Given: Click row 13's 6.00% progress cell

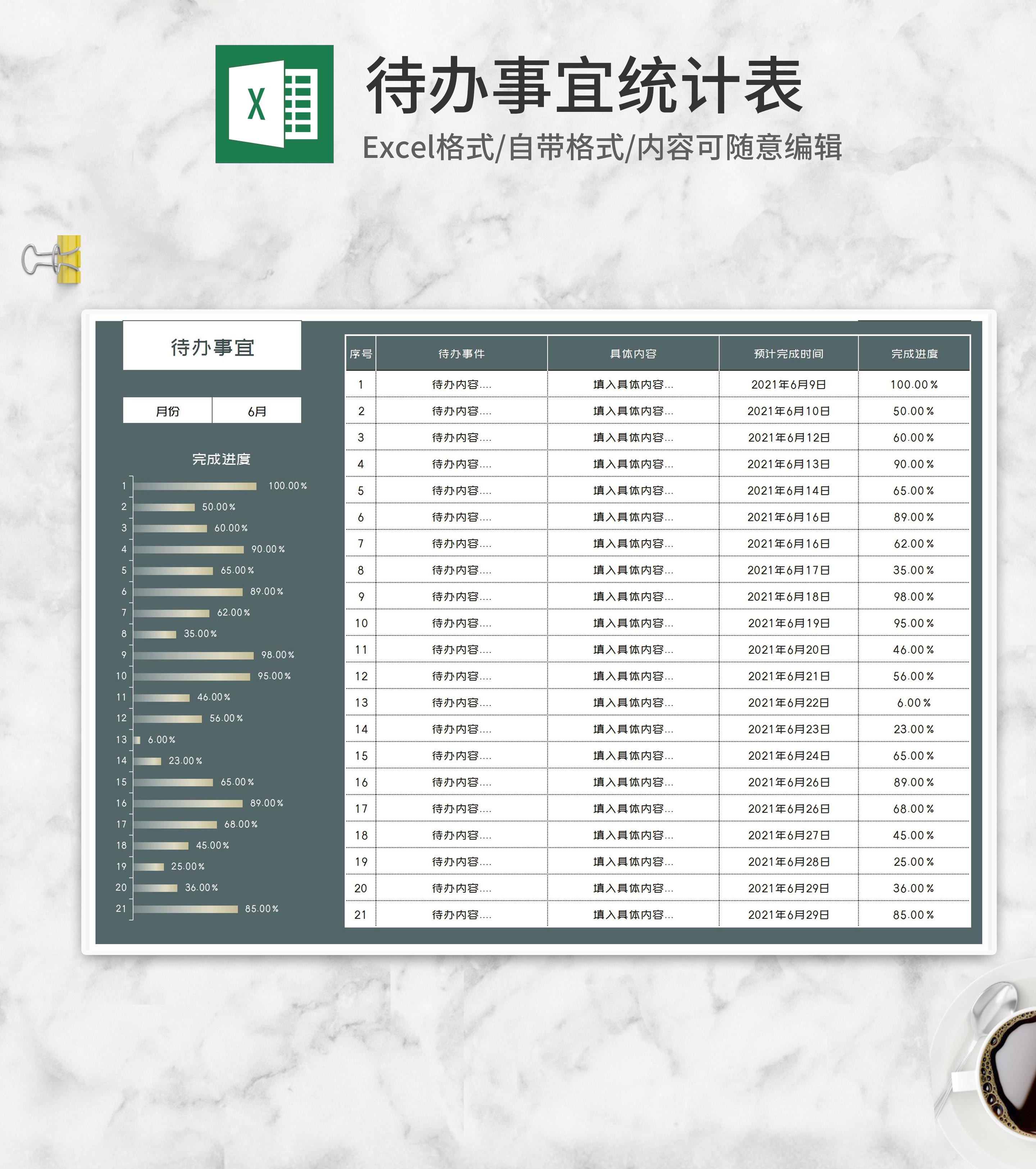Looking at the screenshot, I should click(914, 702).
